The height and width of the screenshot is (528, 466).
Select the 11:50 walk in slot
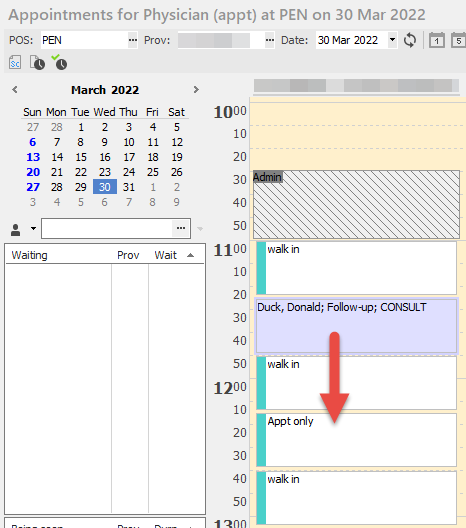click(x=356, y=383)
